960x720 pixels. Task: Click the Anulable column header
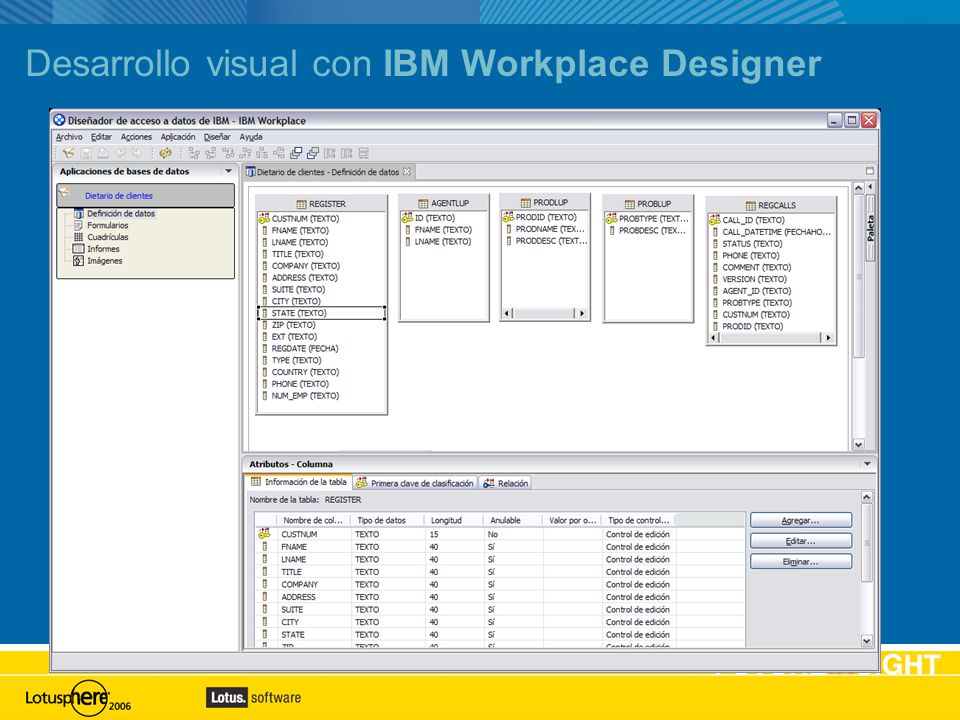(512, 520)
